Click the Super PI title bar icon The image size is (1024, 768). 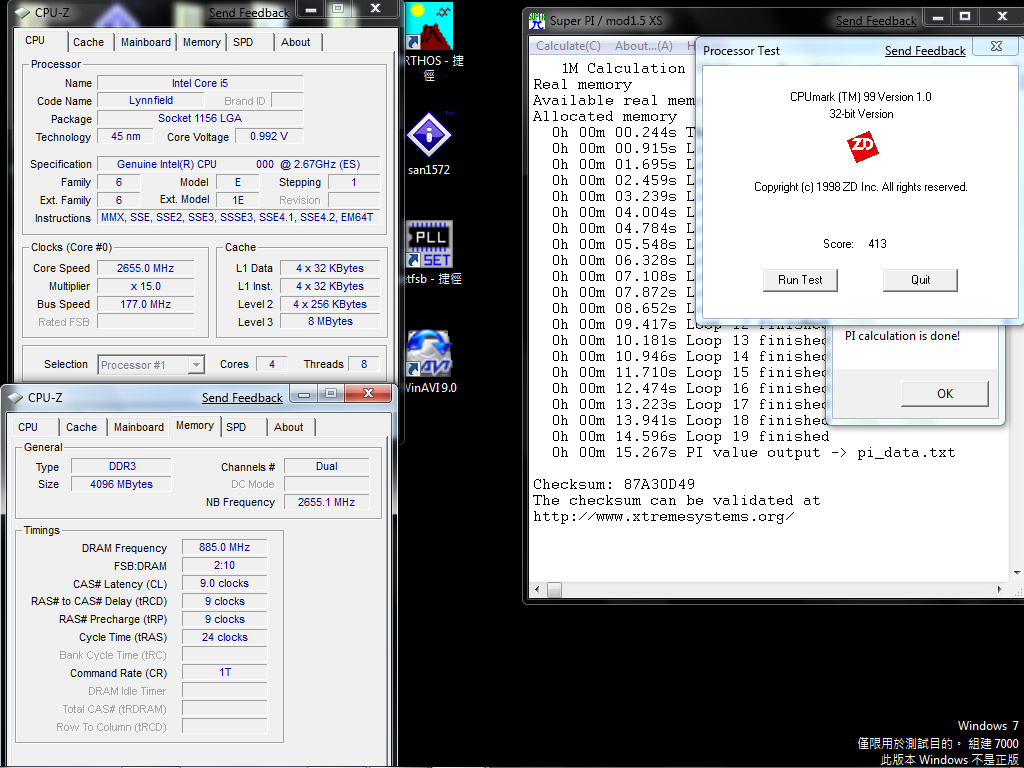tap(537, 21)
